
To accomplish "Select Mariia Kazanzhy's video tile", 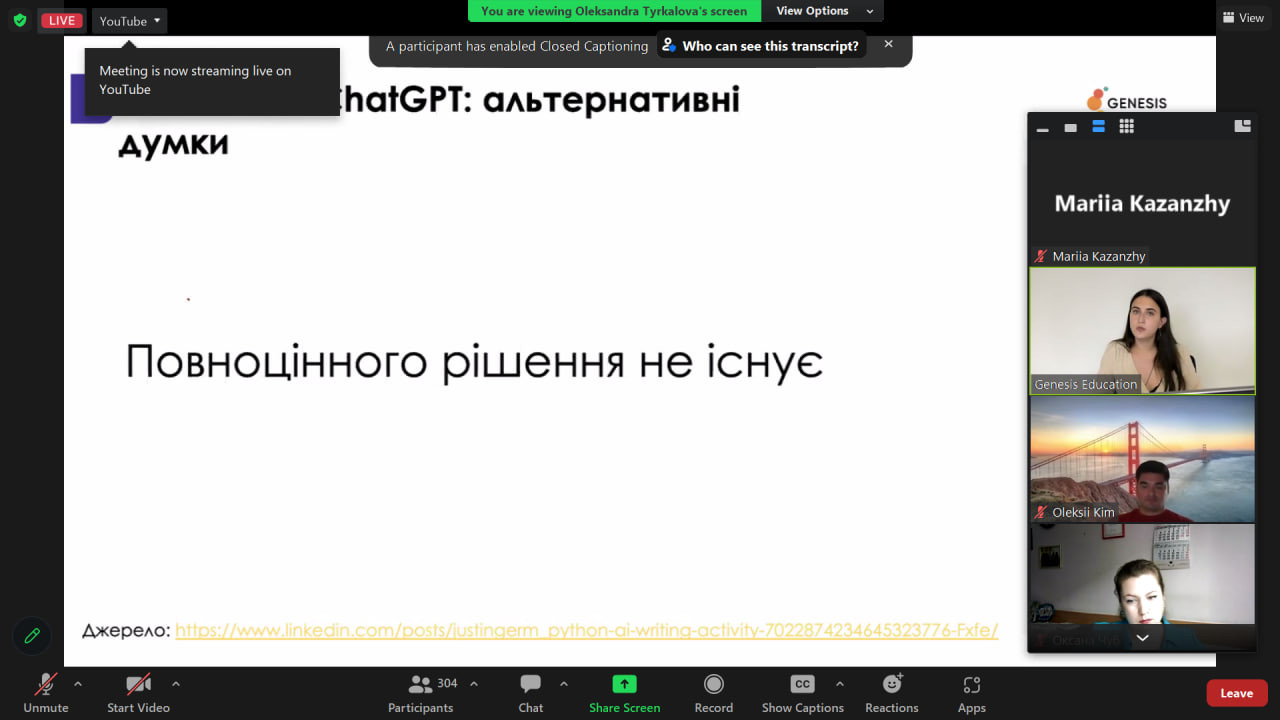I will (1142, 203).
